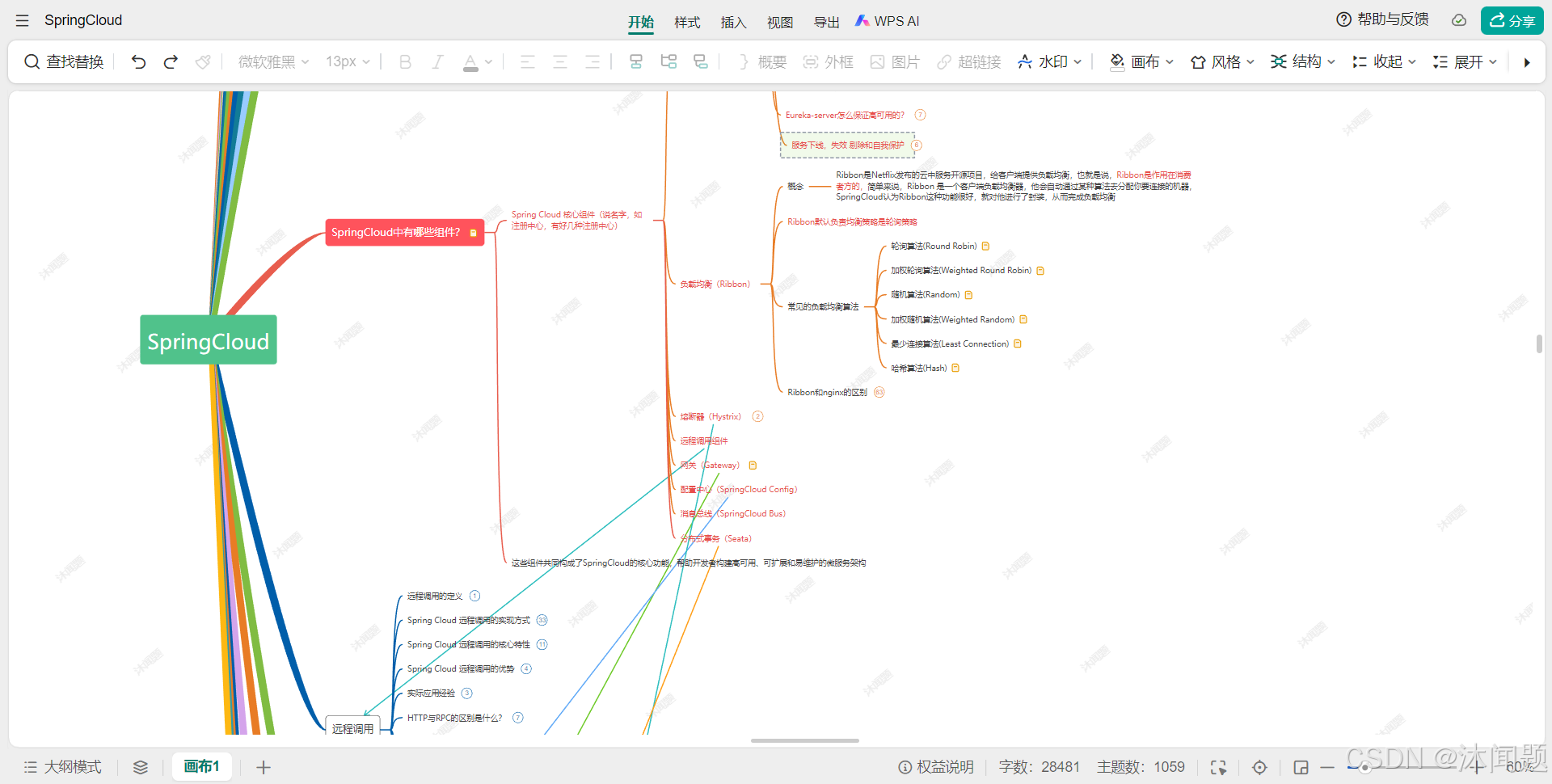Click the cloud sync status icon
This screenshot has width=1552, height=784.
(1459, 20)
